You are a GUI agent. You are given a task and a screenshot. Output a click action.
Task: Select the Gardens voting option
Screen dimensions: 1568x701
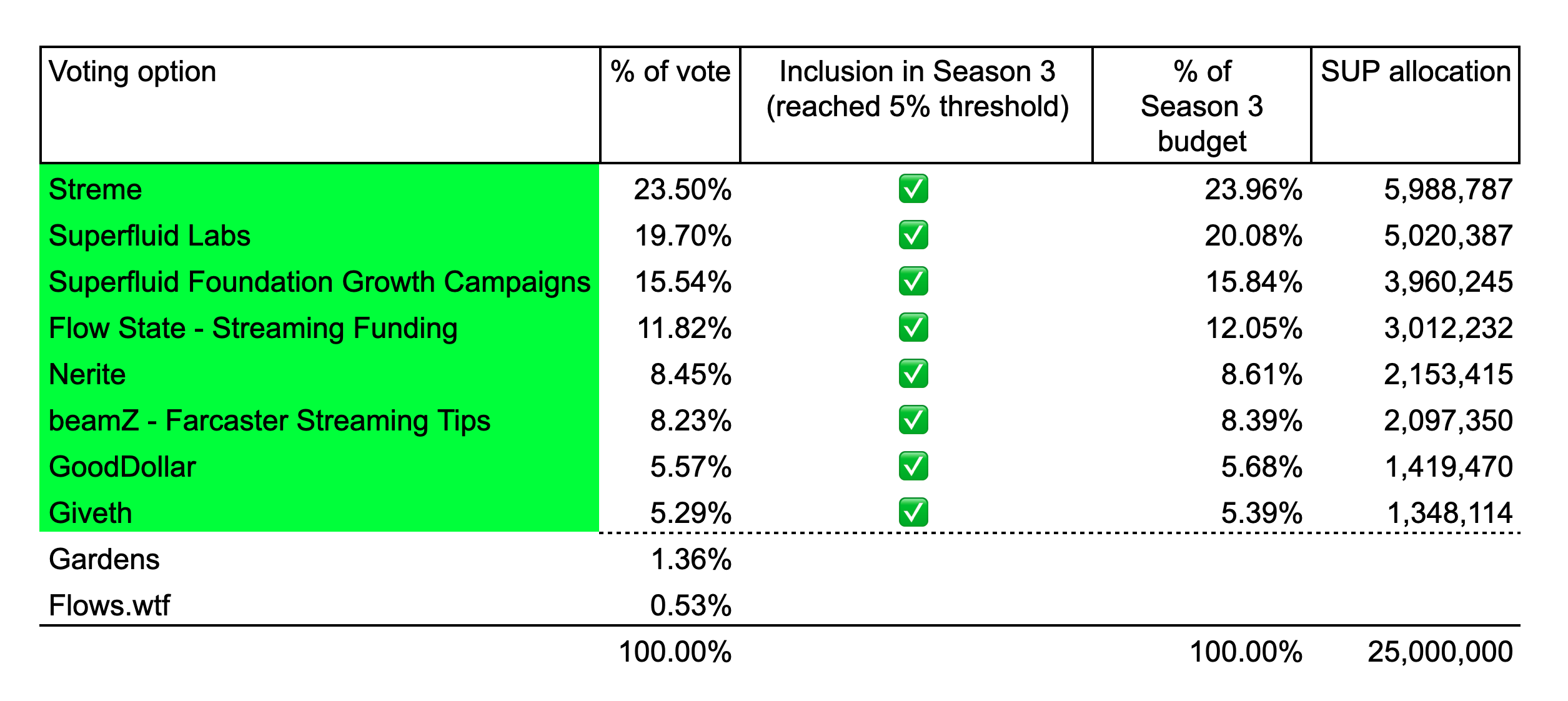(104, 559)
